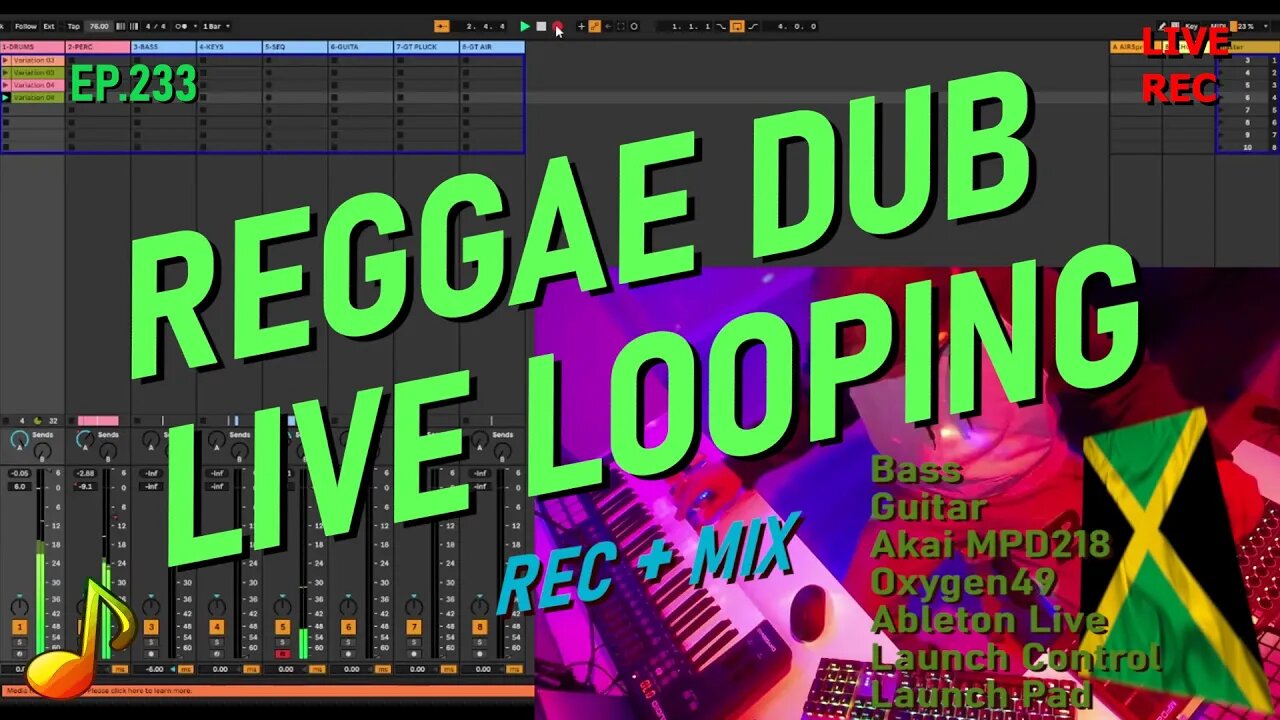Viewport: 1280px width, 720px height.
Task: Toggle the Key map mode switch
Action: pos(1191,26)
